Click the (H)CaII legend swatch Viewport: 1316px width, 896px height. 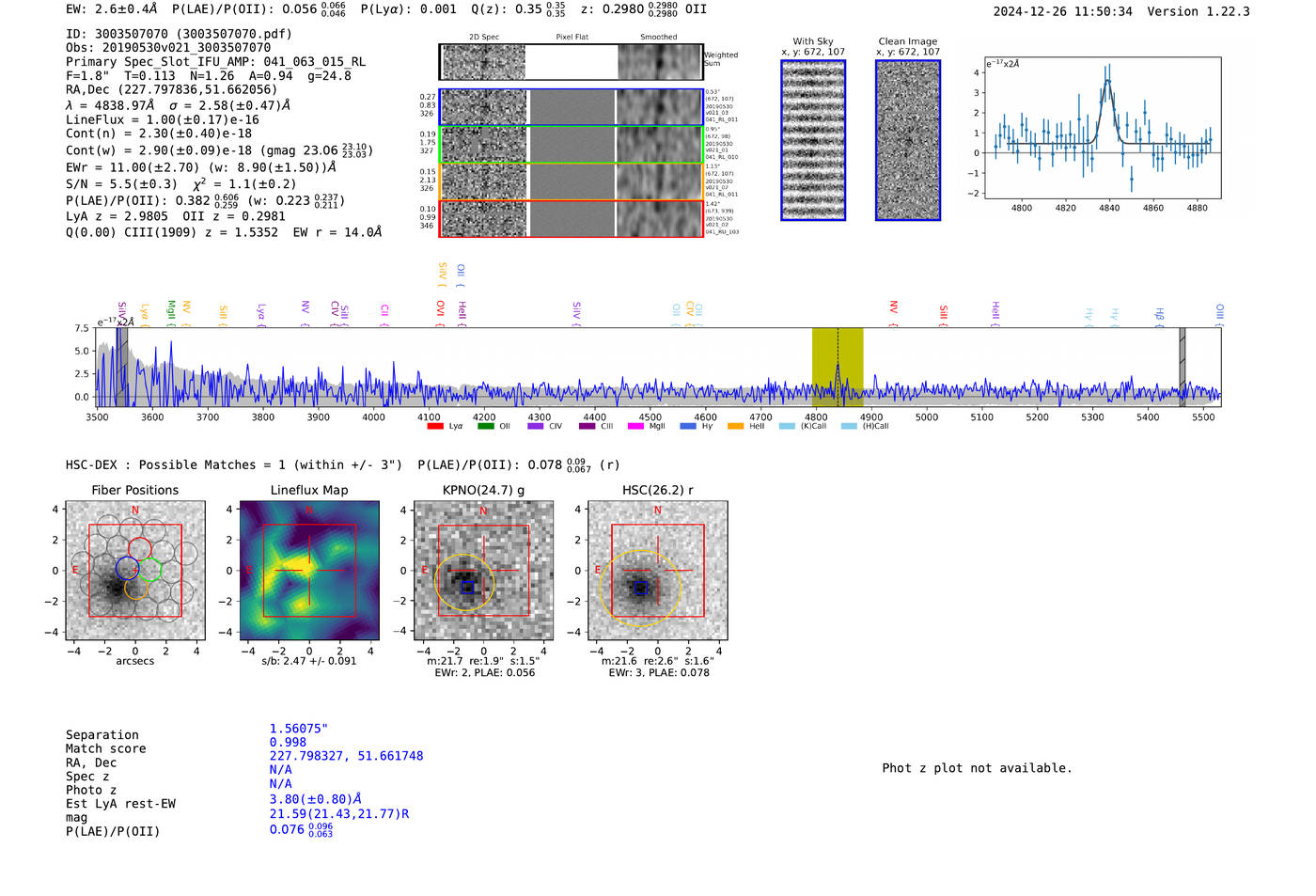(849, 426)
